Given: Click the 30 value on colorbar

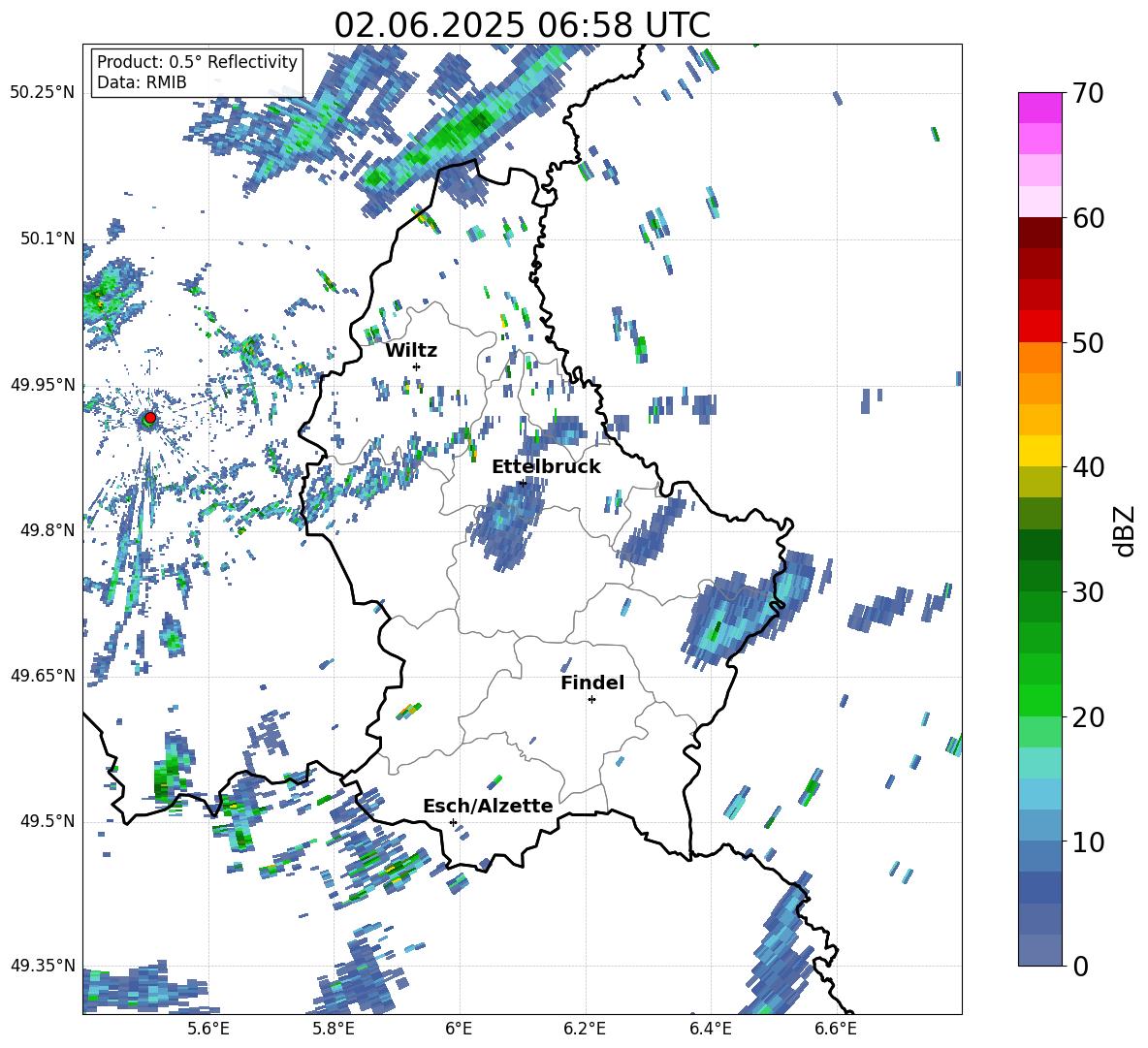Looking at the screenshot, I should (1088, 592).
